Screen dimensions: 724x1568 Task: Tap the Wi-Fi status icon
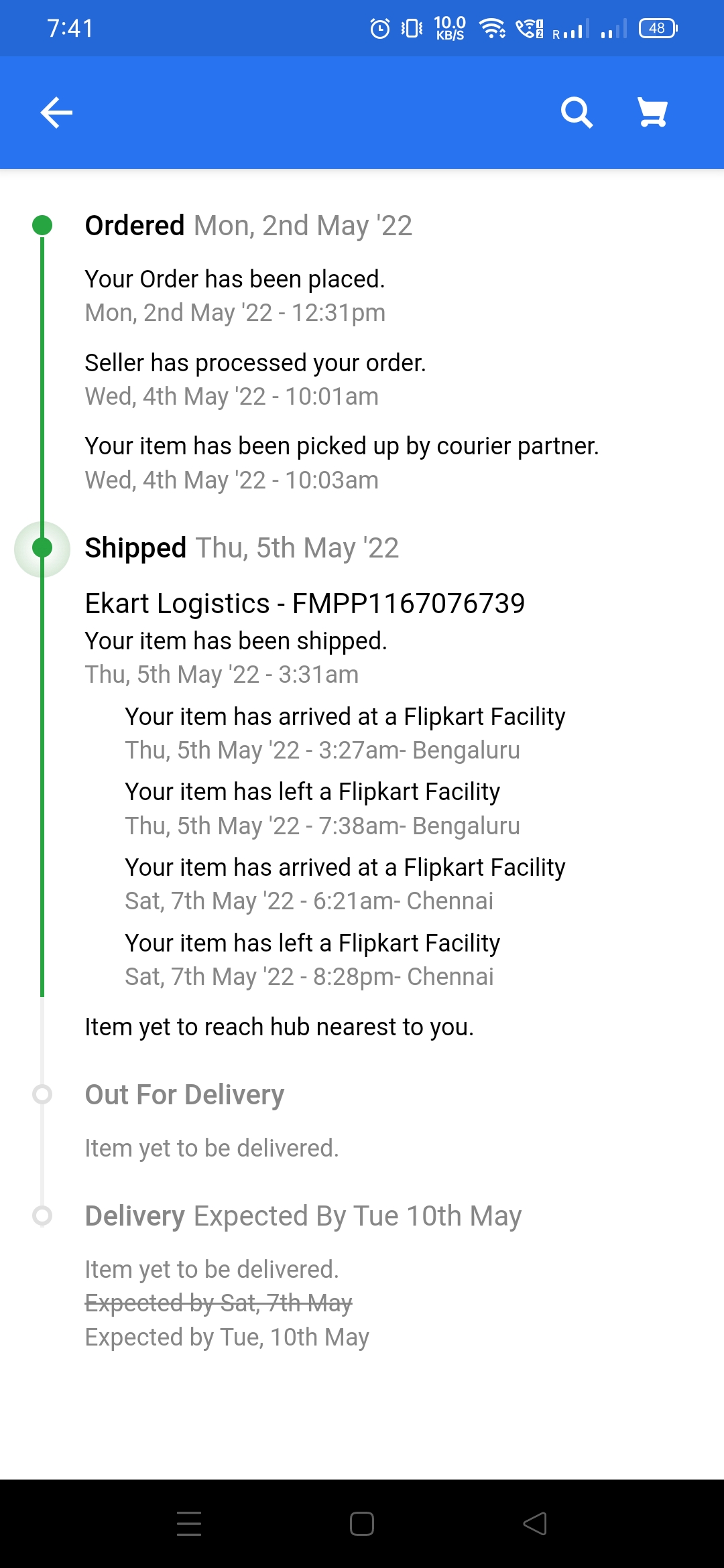[x=492, y=29]
